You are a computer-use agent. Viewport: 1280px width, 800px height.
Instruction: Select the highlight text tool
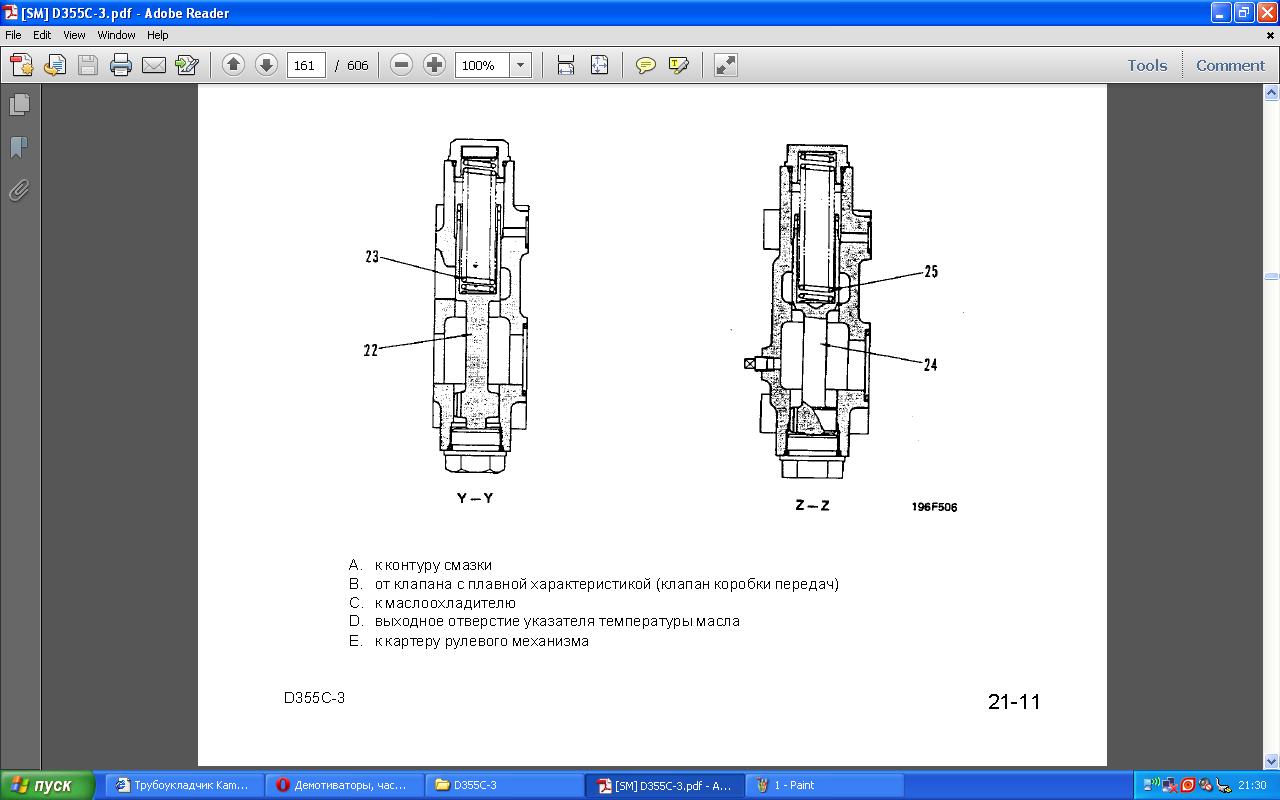click(x=679, y=65)
